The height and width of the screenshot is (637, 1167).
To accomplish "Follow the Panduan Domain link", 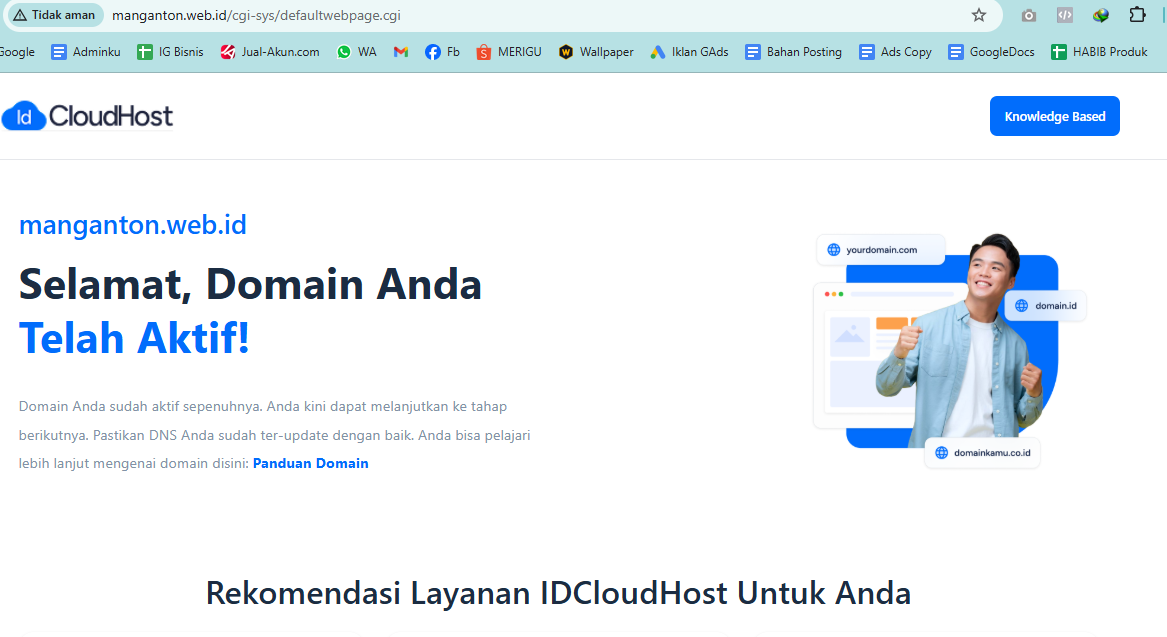I will (310, 463).
